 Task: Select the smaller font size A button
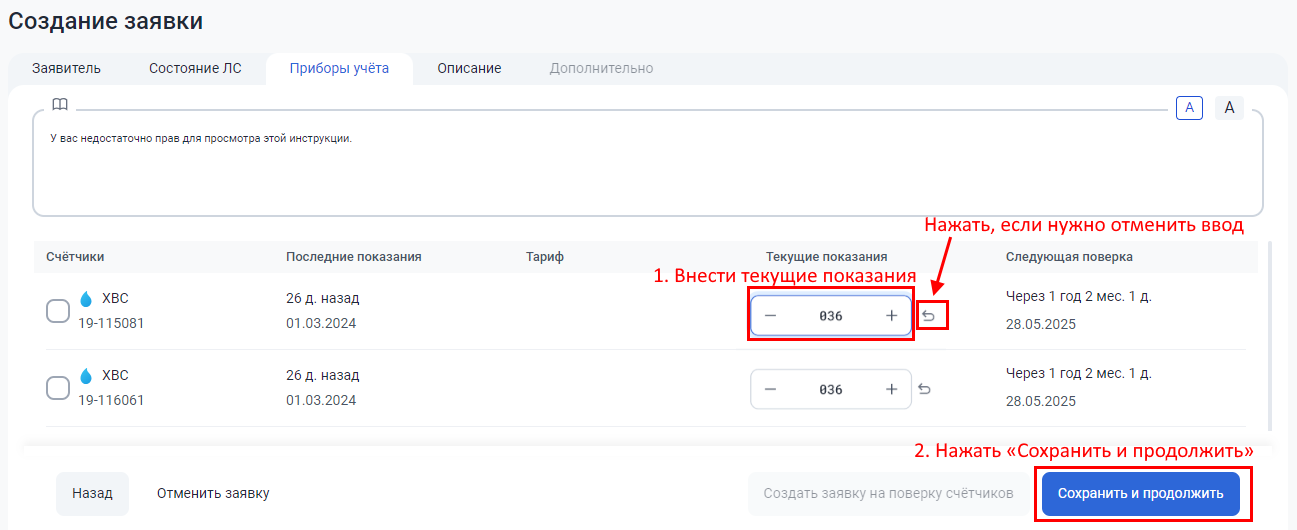(1189, 108)
